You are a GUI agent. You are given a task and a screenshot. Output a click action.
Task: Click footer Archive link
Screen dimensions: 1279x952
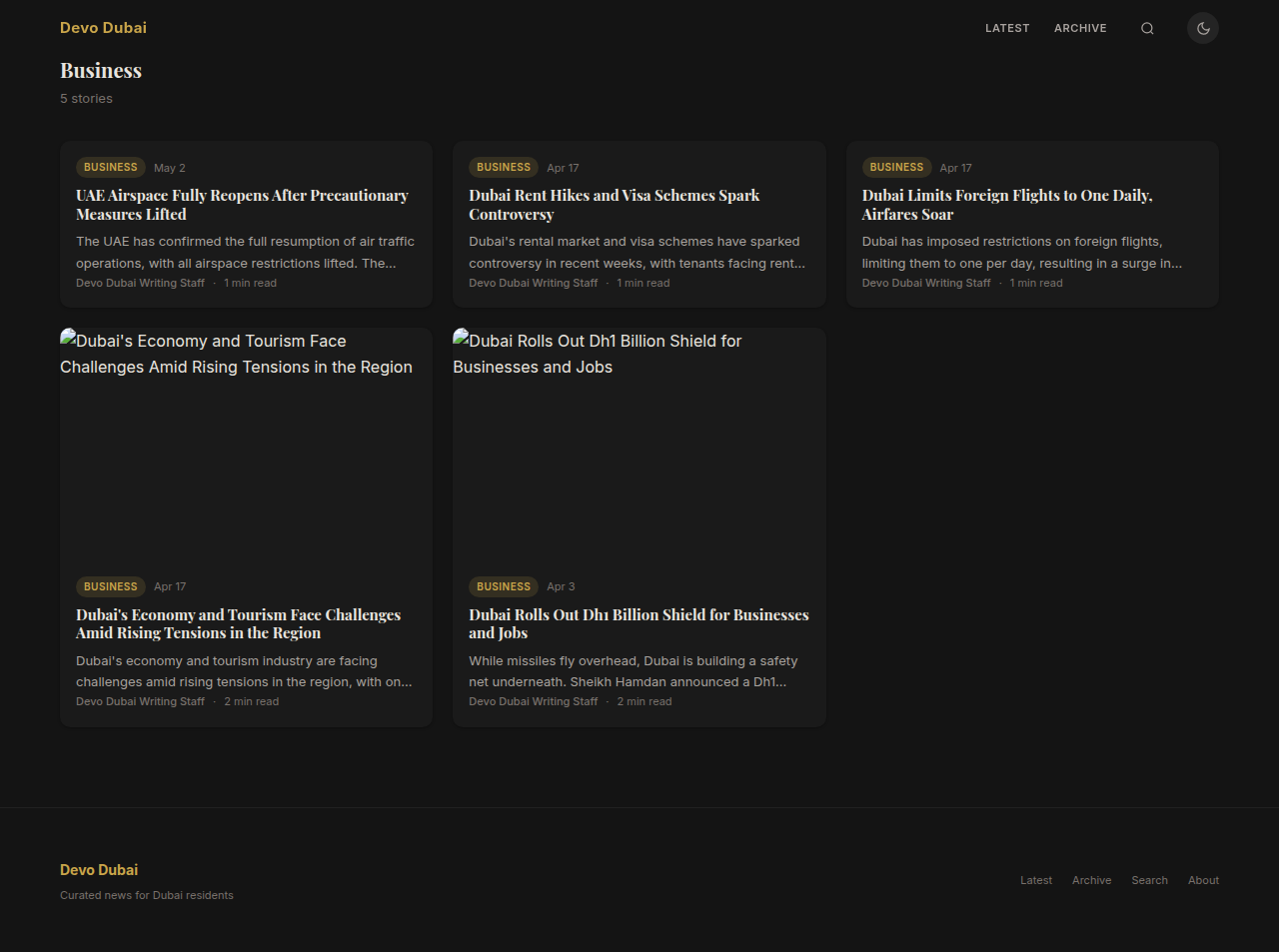click(1092, 880)
